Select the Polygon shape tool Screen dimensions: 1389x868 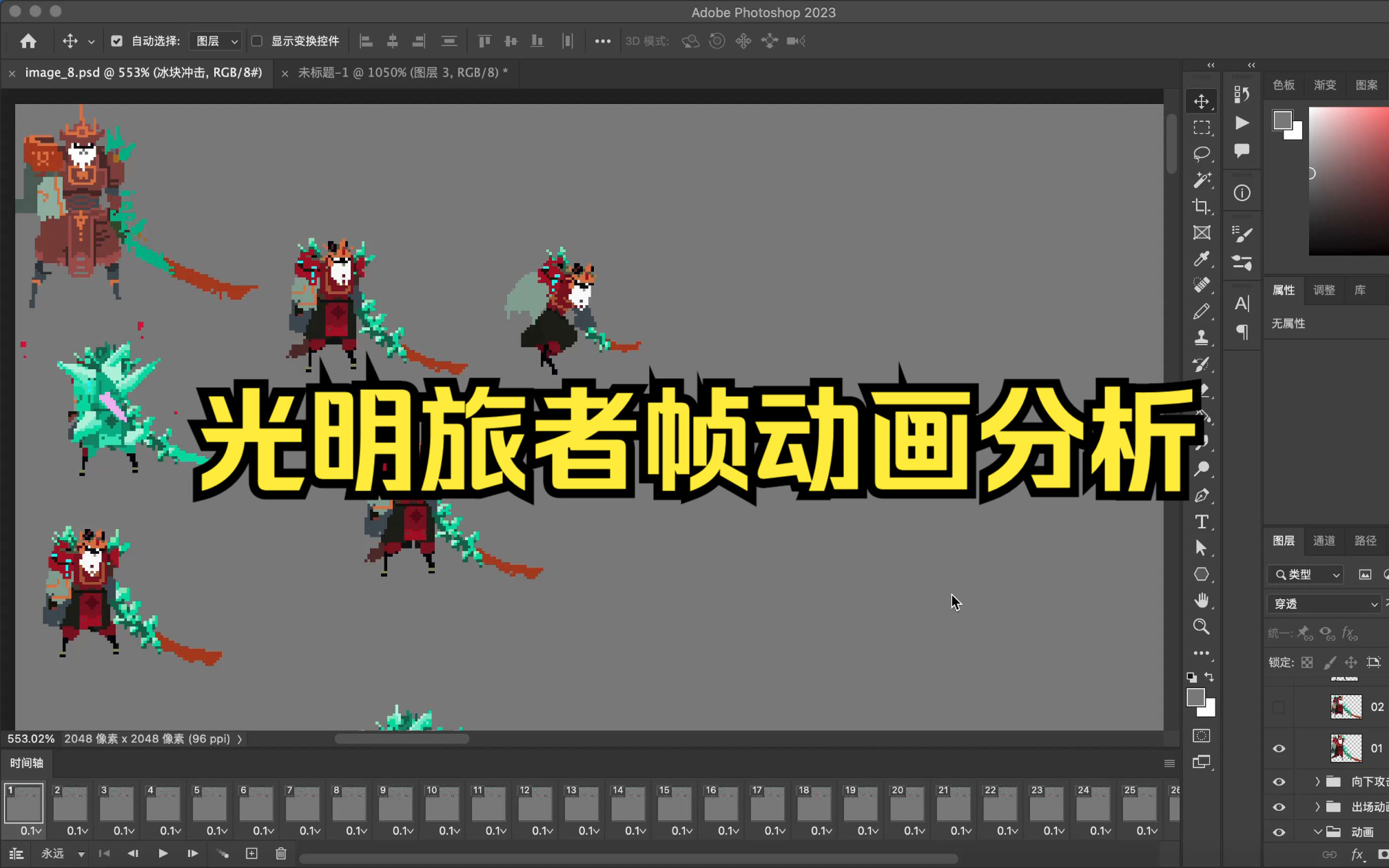coord(1202,574)
